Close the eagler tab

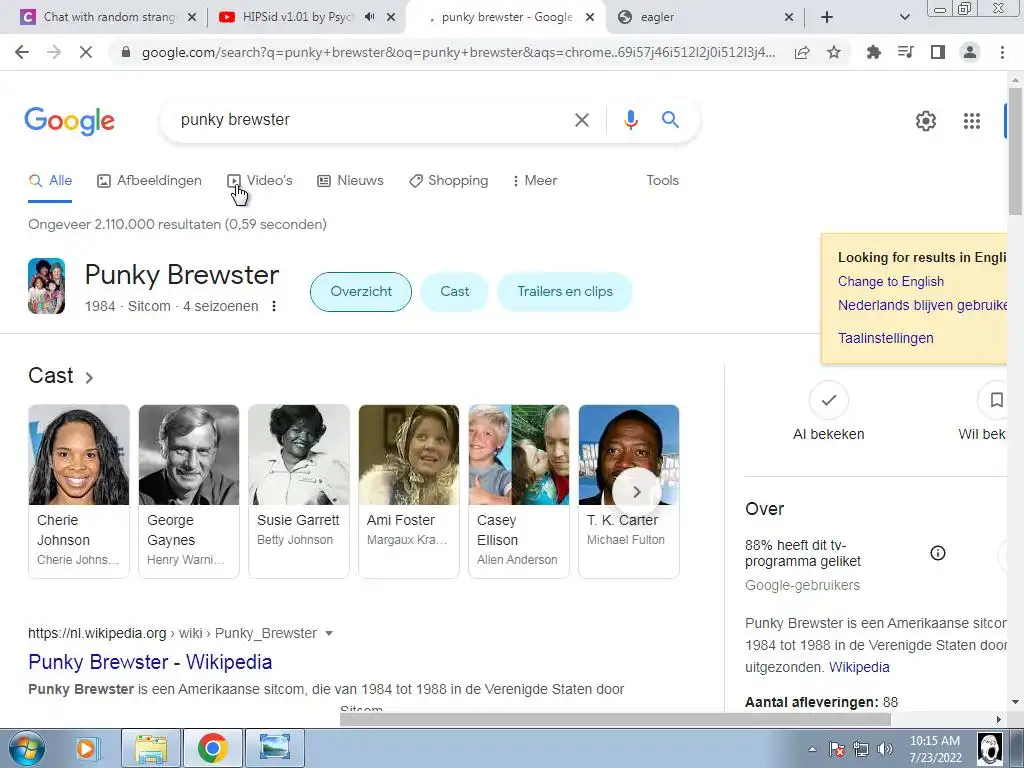(x=788, y=17)
